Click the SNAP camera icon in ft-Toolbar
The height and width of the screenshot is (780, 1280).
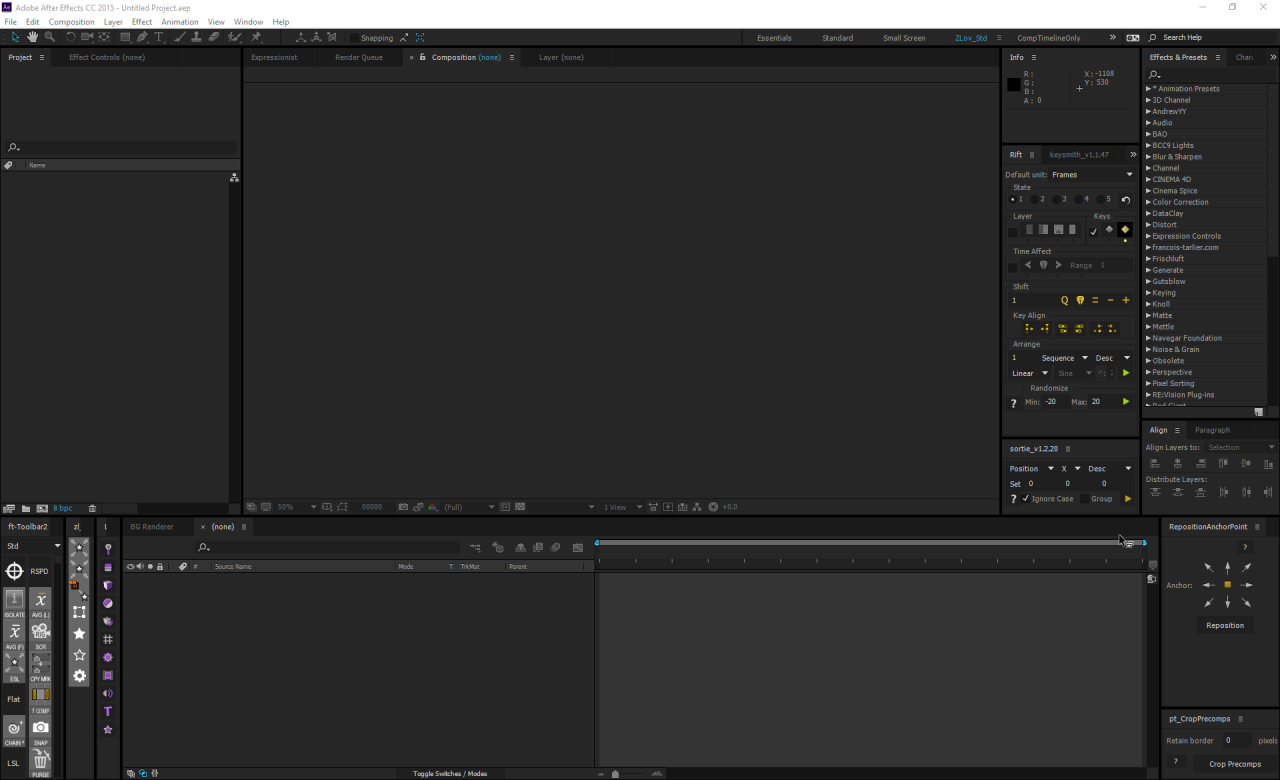coord(40,728)
